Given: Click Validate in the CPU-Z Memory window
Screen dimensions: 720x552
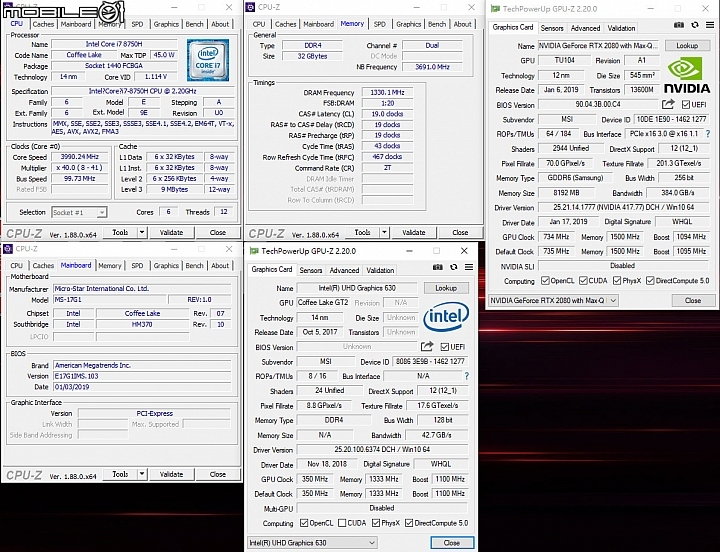Looking at the screenshot, I should point(413,232).
